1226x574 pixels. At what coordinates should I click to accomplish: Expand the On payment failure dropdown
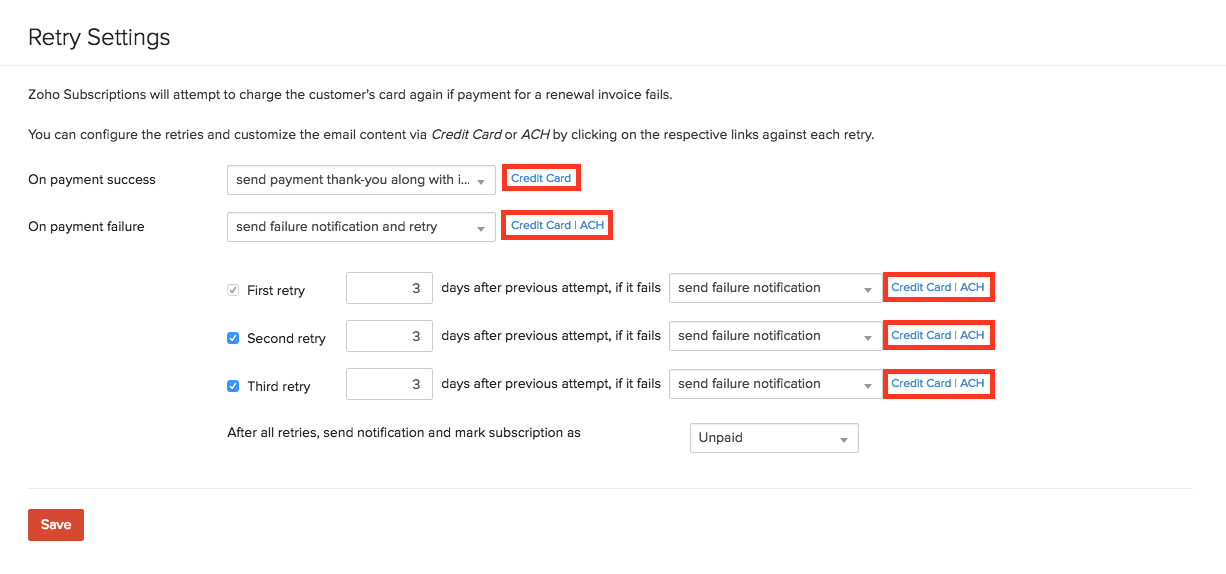point(361,227)
